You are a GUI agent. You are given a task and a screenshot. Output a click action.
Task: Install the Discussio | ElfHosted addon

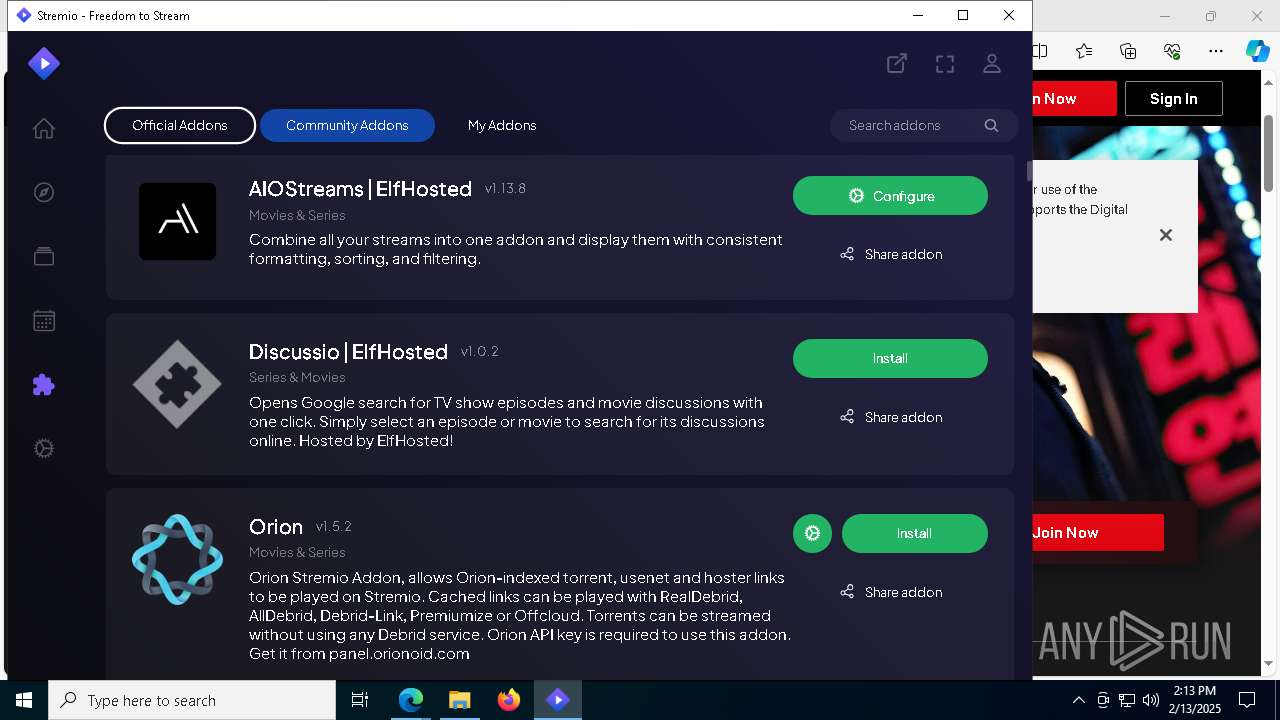[890, 358]
